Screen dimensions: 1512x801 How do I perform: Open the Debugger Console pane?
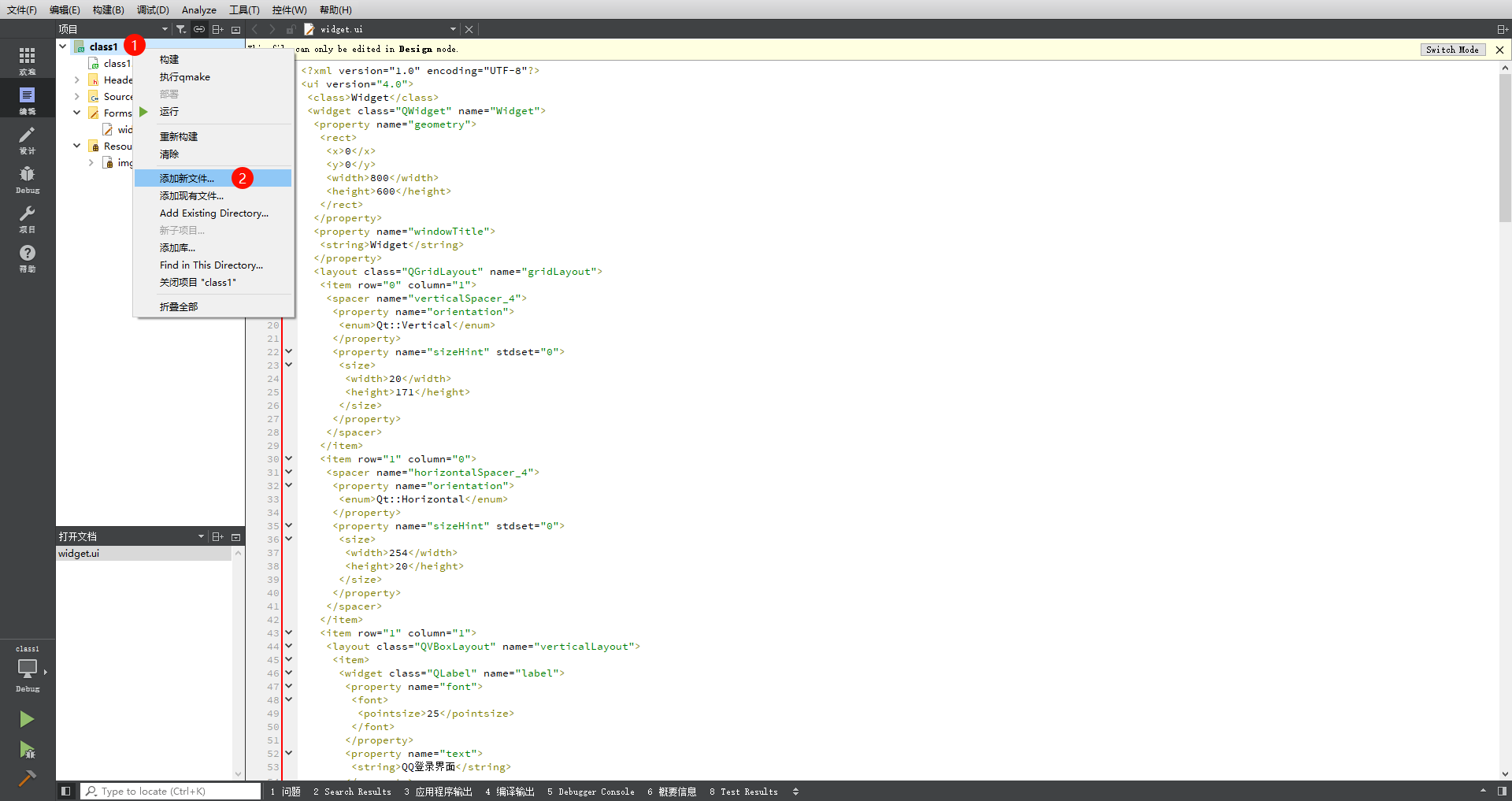pos(591,792)
